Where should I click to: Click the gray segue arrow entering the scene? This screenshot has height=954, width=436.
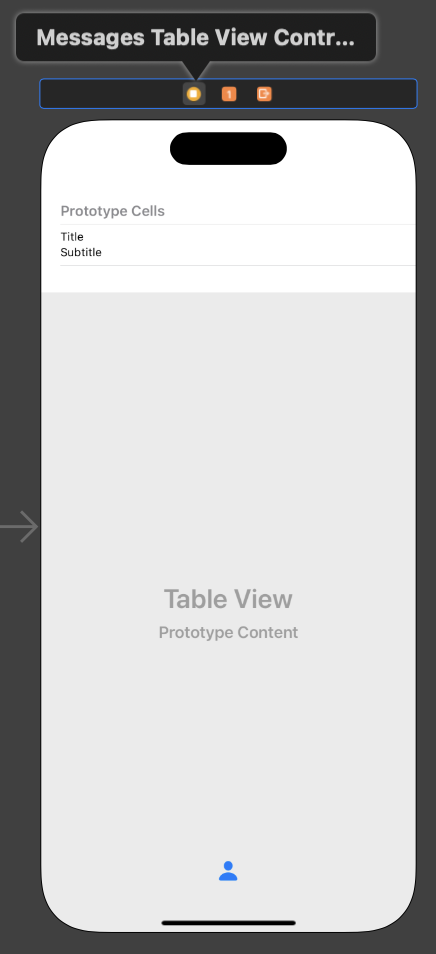pyautogui.click(x=19, y=526)
